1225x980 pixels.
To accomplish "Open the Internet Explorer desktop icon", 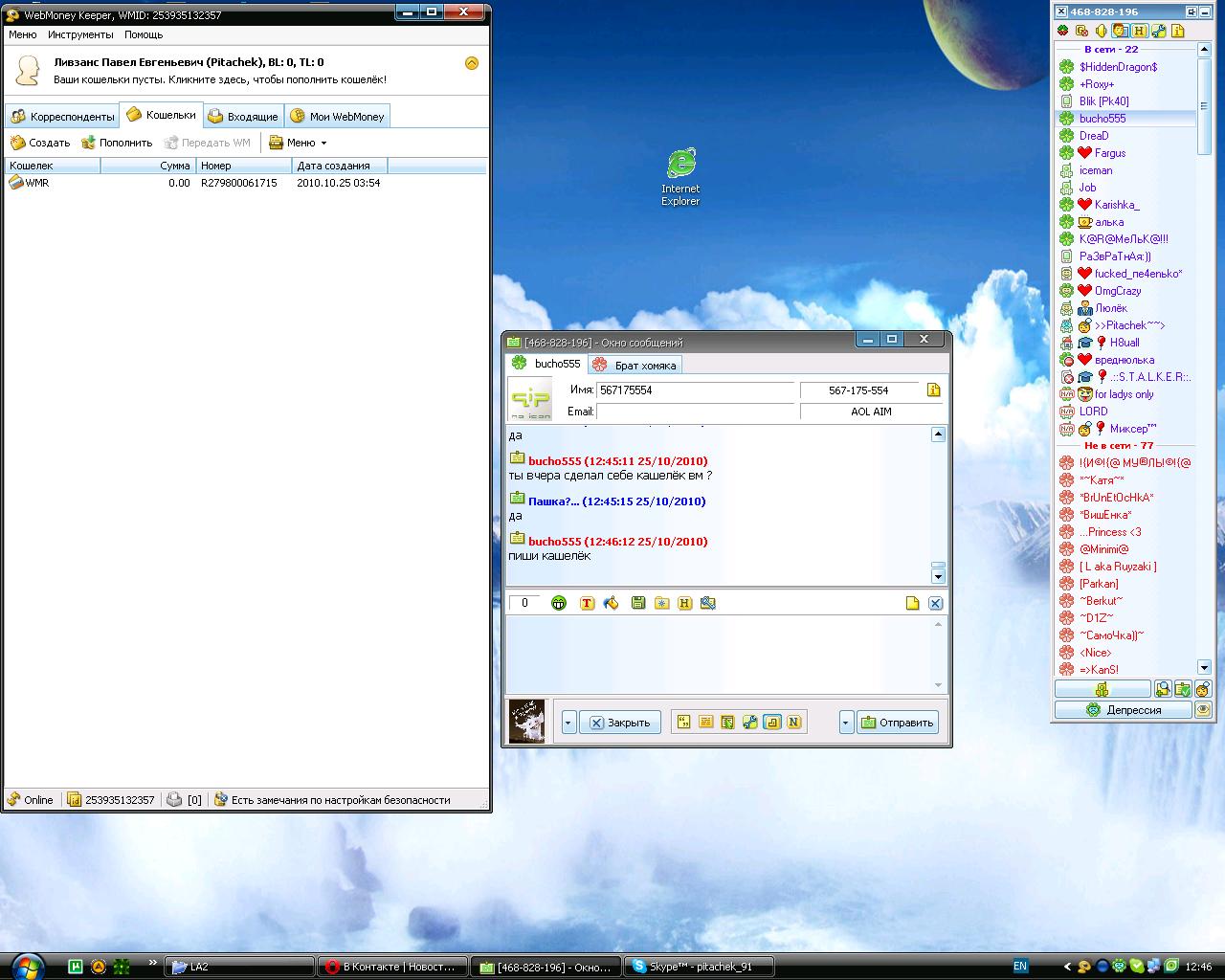I will (x=680, y=177).
